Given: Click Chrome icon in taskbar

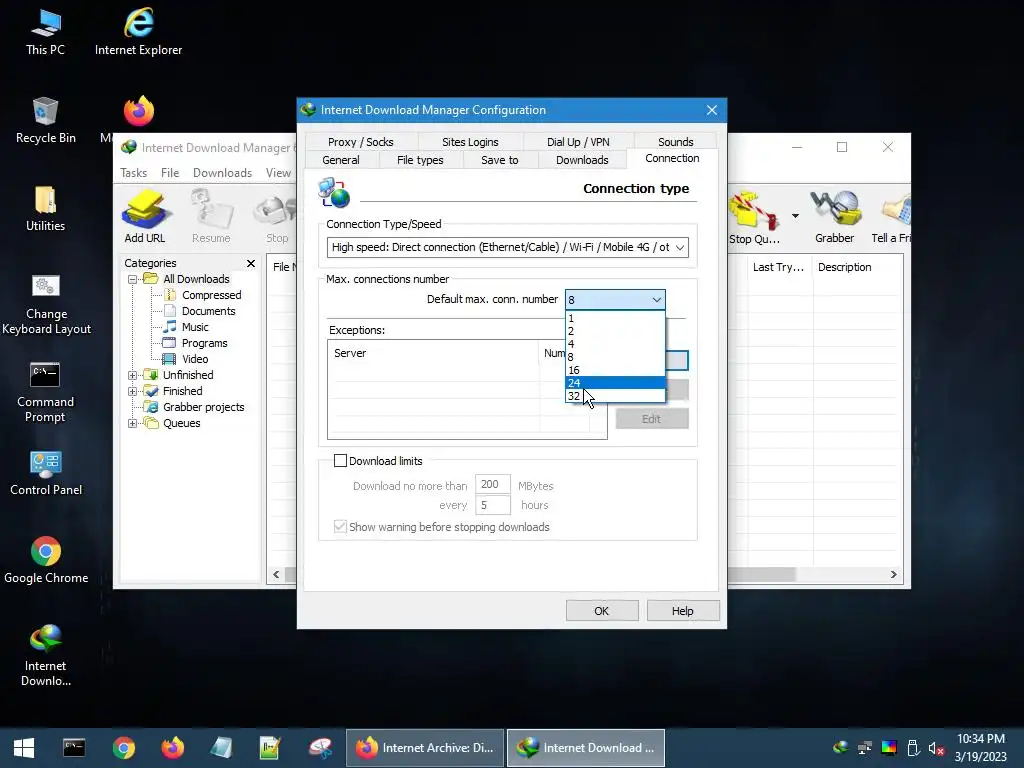Looking at the screenshot, I should point(123,748).
